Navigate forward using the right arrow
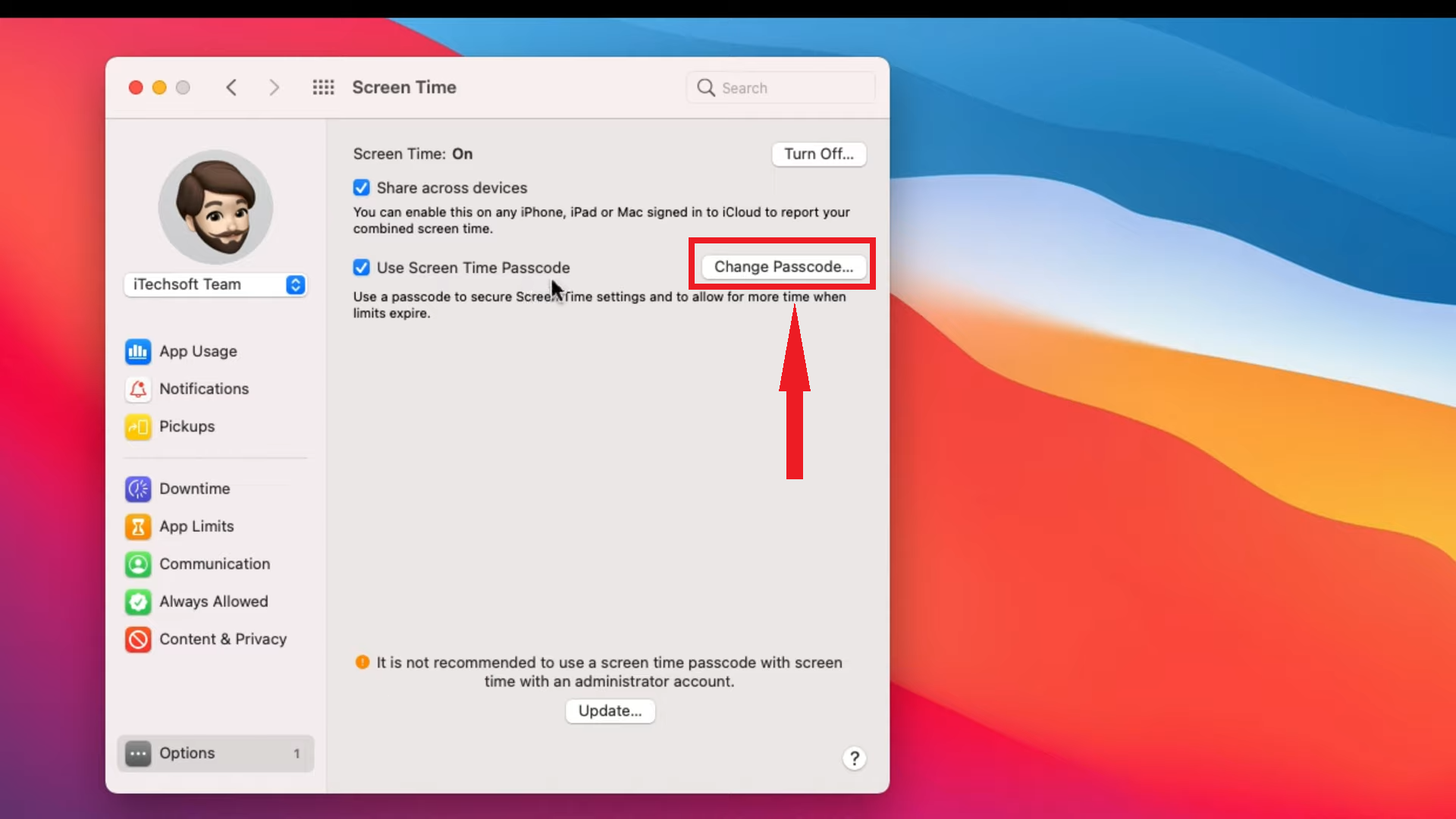The width and height of the screenshot is (1456, 819). tap(275, 87)
